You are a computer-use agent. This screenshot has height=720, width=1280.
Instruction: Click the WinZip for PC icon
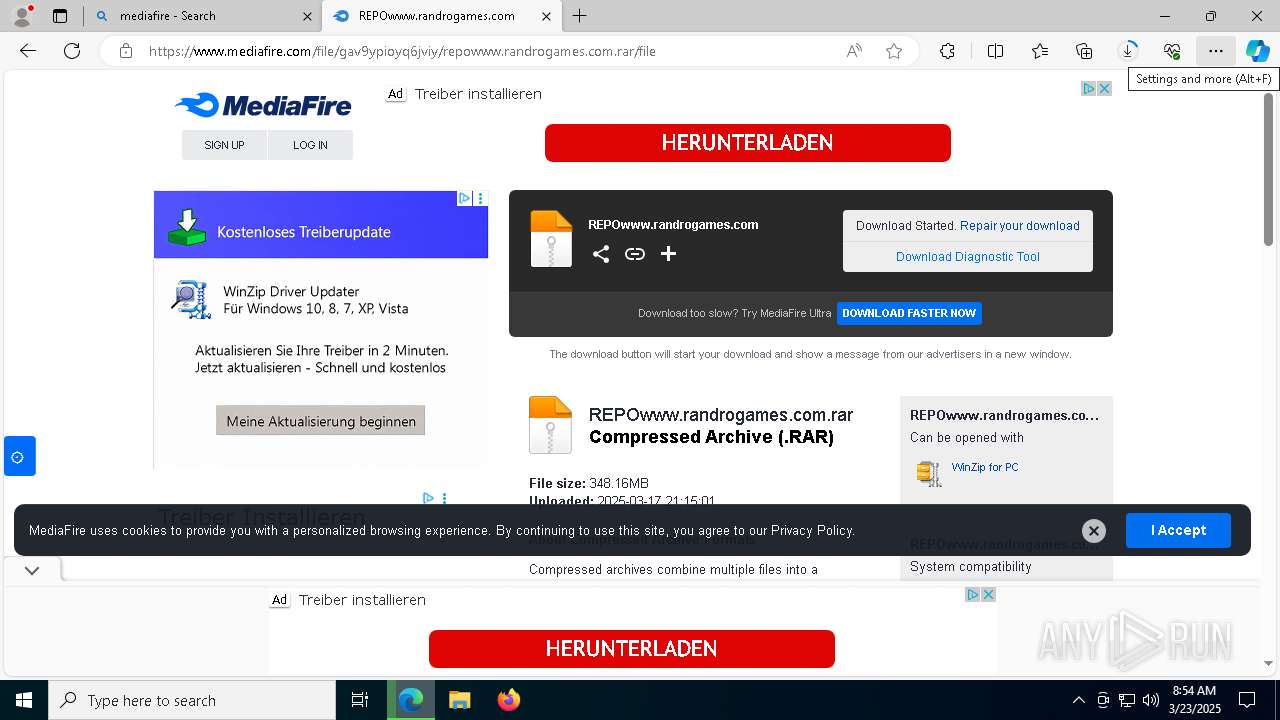tap(929, 473)
